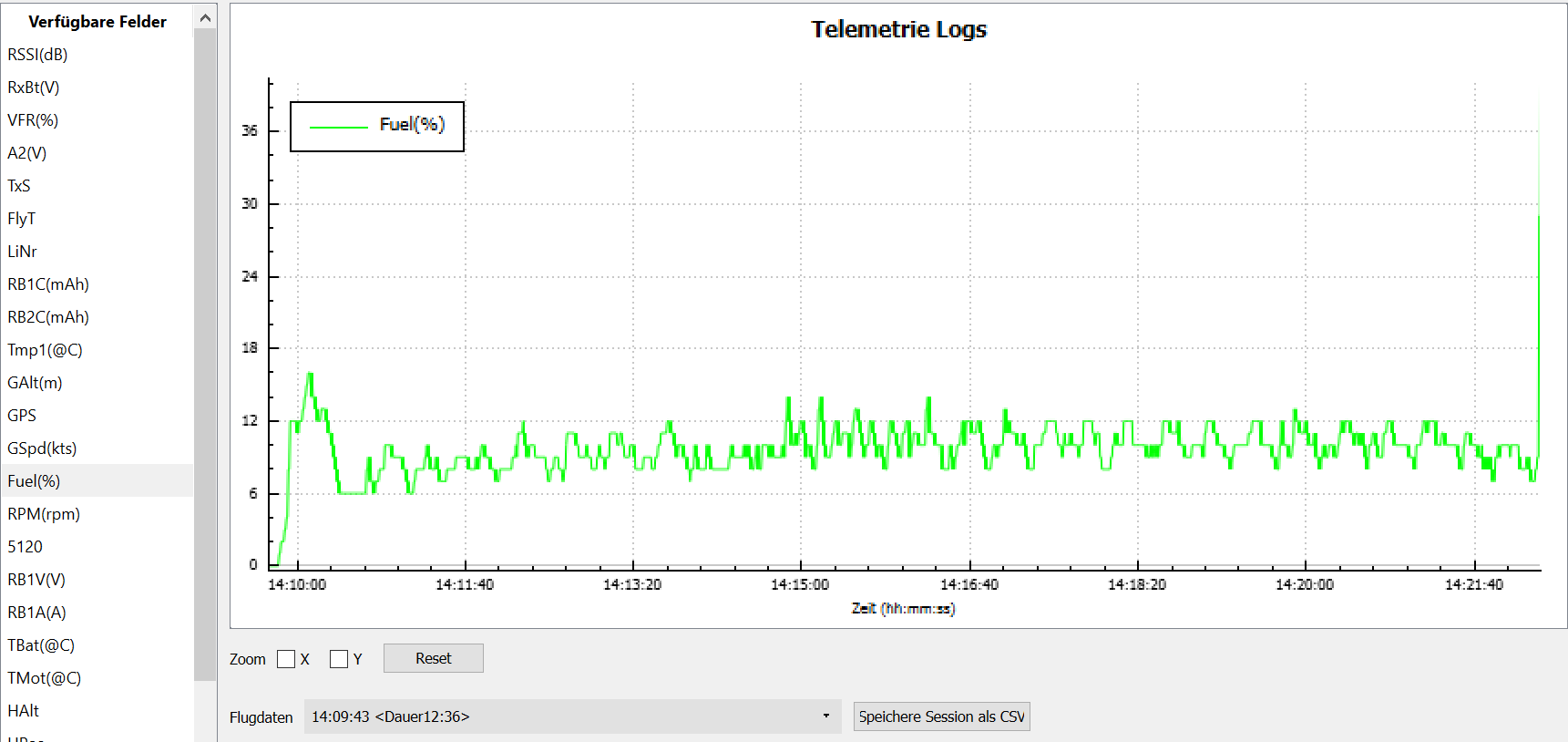Click the Fuel(%) legend entry in chart

[412, 125]
